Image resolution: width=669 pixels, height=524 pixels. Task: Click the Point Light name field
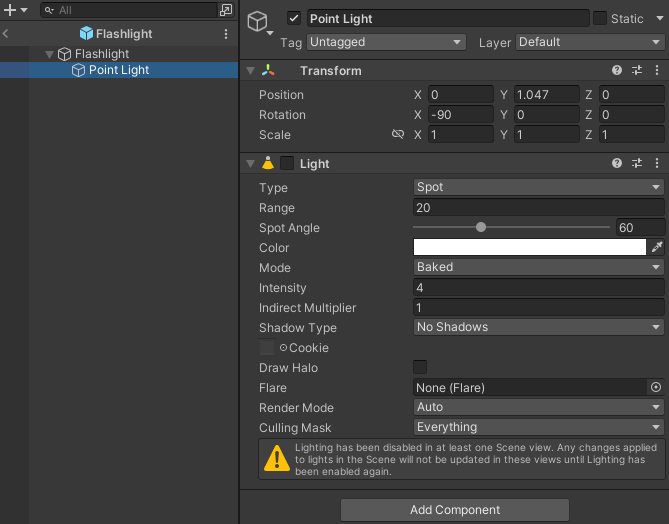[x=448, y=19]
